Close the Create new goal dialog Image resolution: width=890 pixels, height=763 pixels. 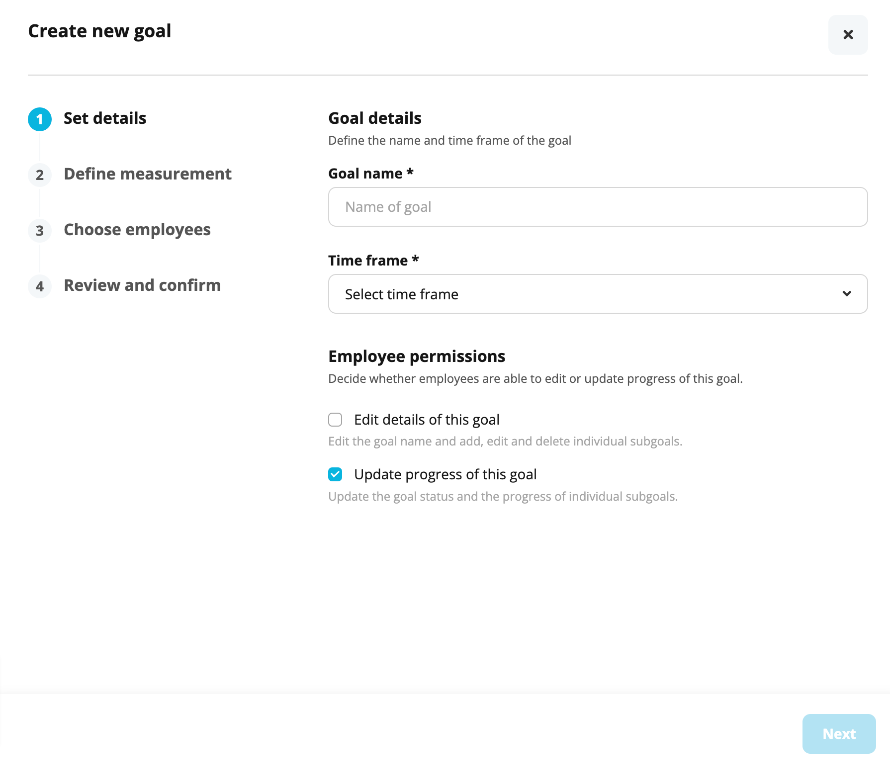[x=847, y=35]
